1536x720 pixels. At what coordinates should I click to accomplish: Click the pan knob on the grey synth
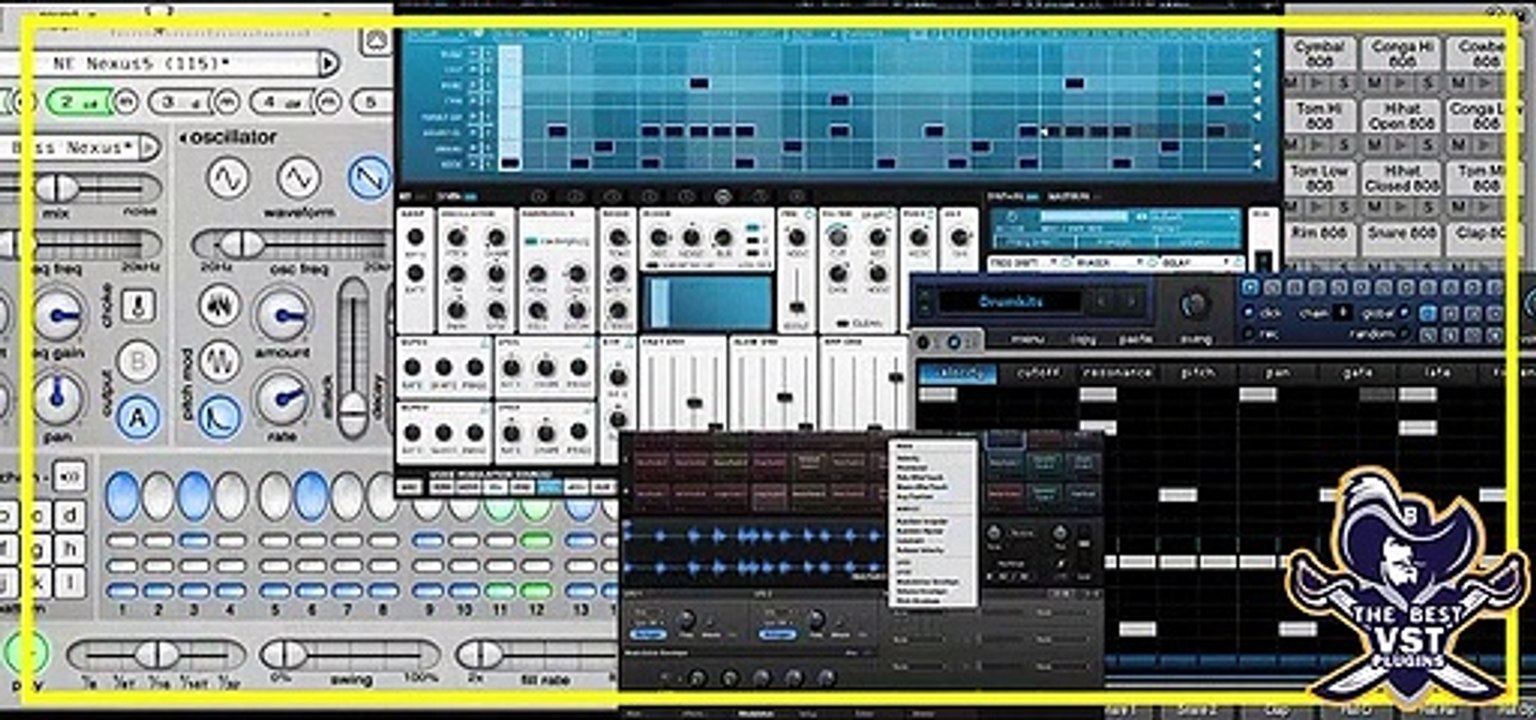point(58,398)
